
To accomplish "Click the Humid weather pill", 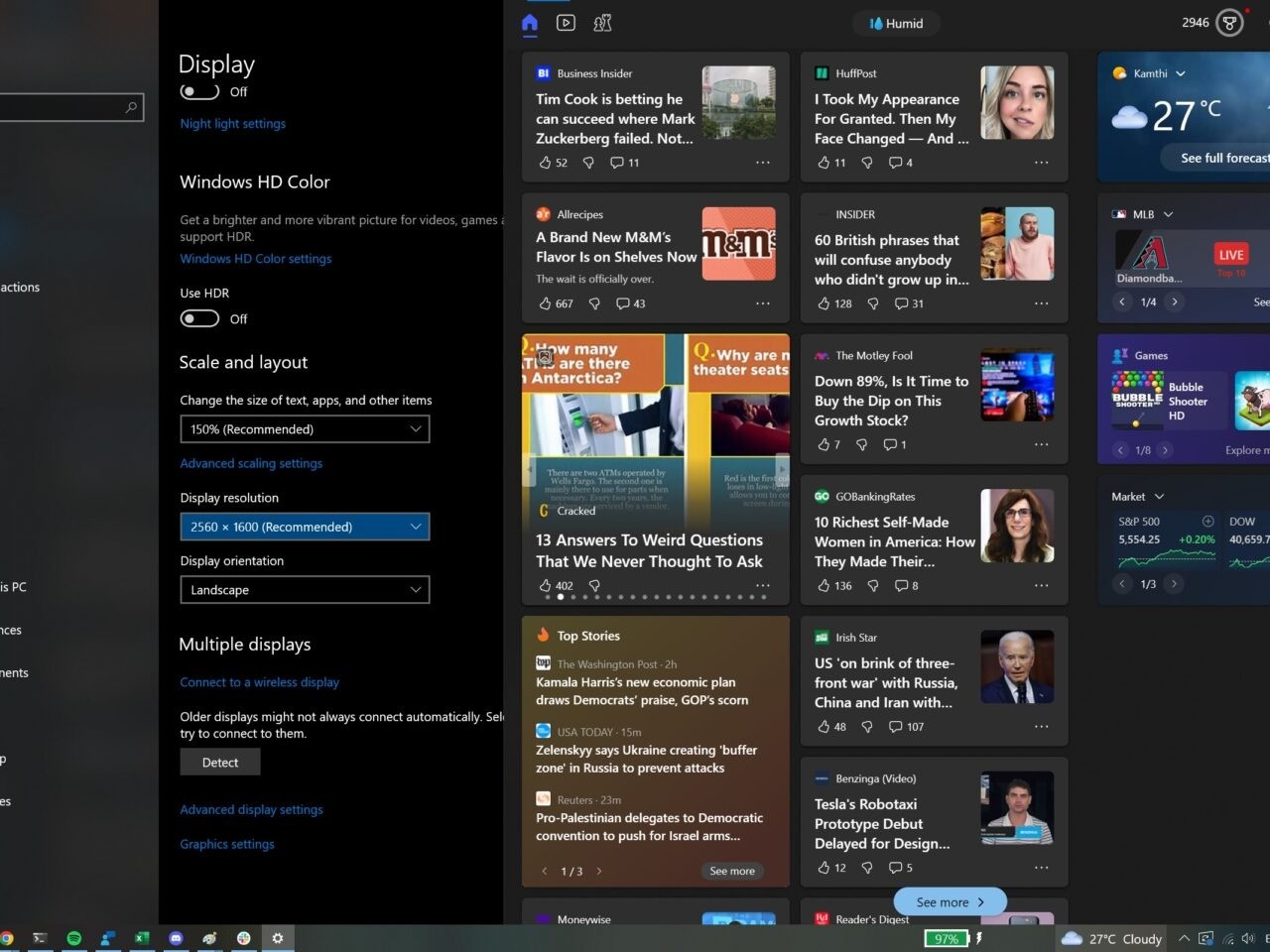I will click(x=897, y=23).
